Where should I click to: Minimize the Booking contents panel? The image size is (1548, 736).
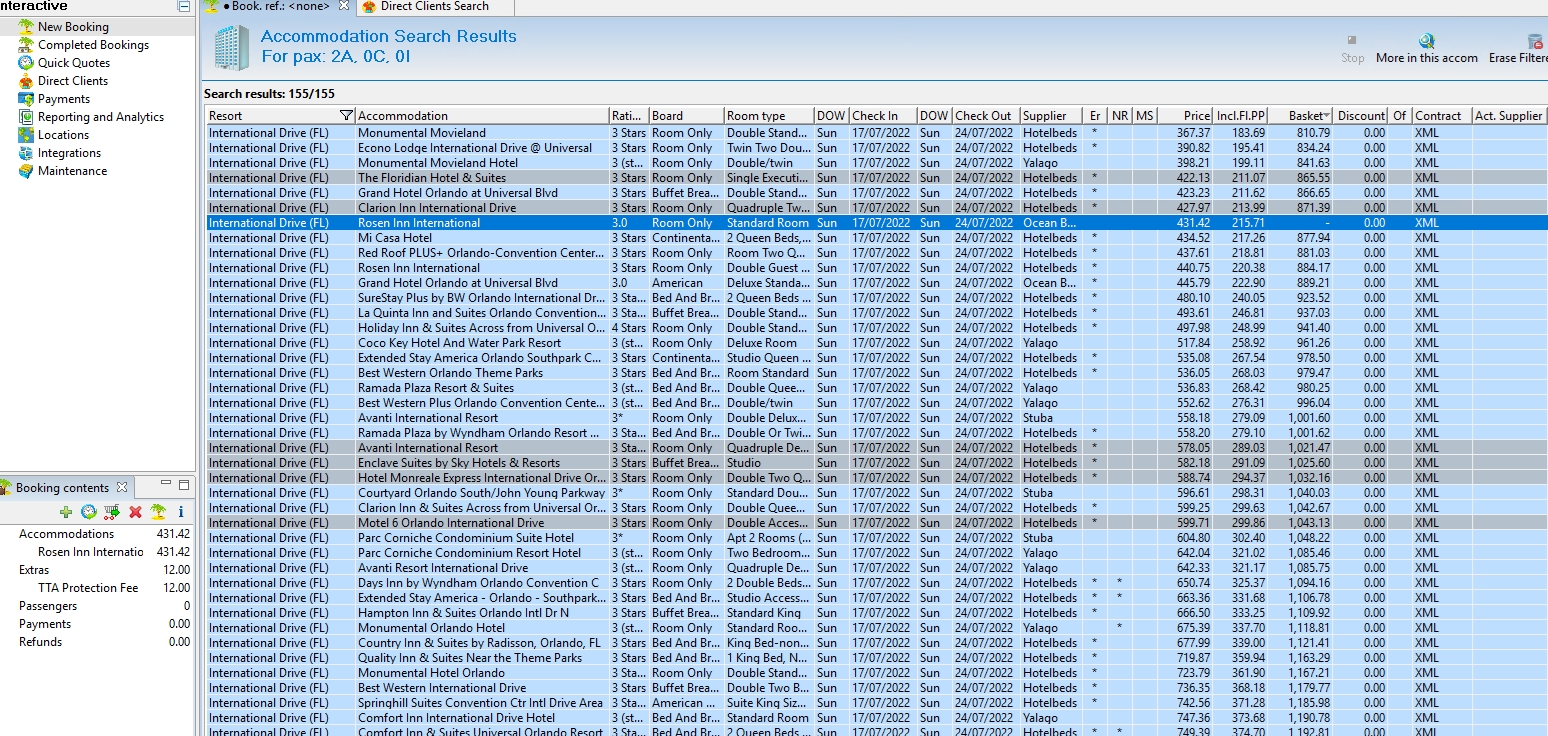click(165, 485)
